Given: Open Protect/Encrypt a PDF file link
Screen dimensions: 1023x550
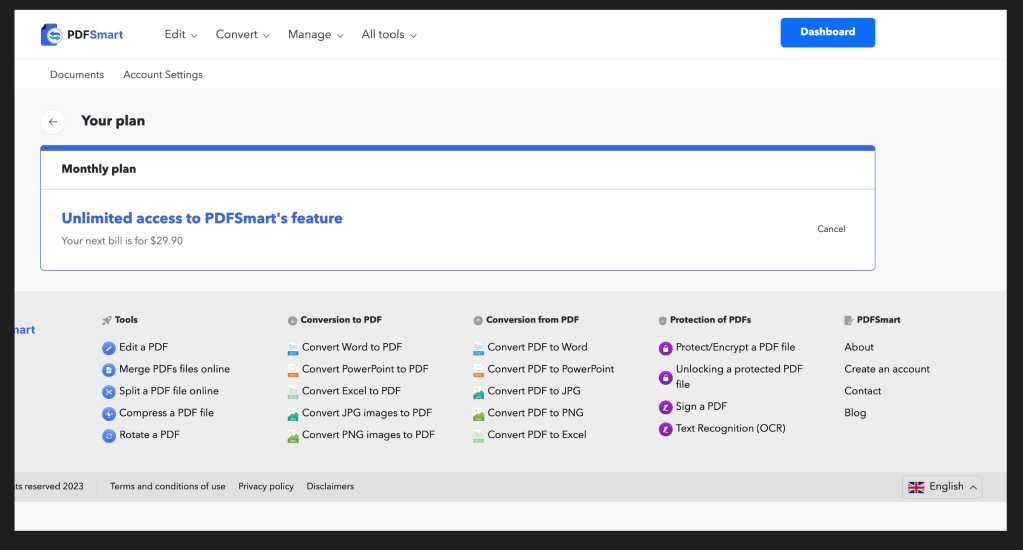Looking at the screenshot, I should (x=735, y=347).
